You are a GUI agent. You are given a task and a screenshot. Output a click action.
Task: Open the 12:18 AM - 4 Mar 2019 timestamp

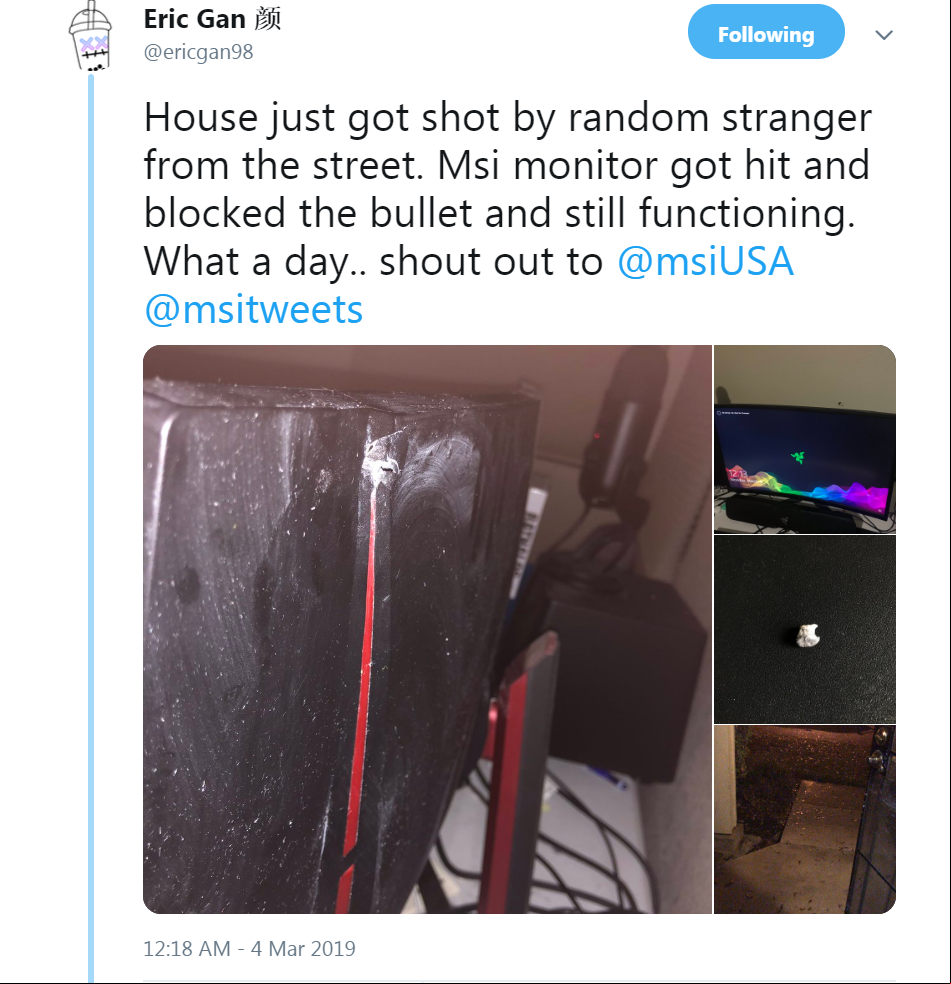click(x=249, y=948)
